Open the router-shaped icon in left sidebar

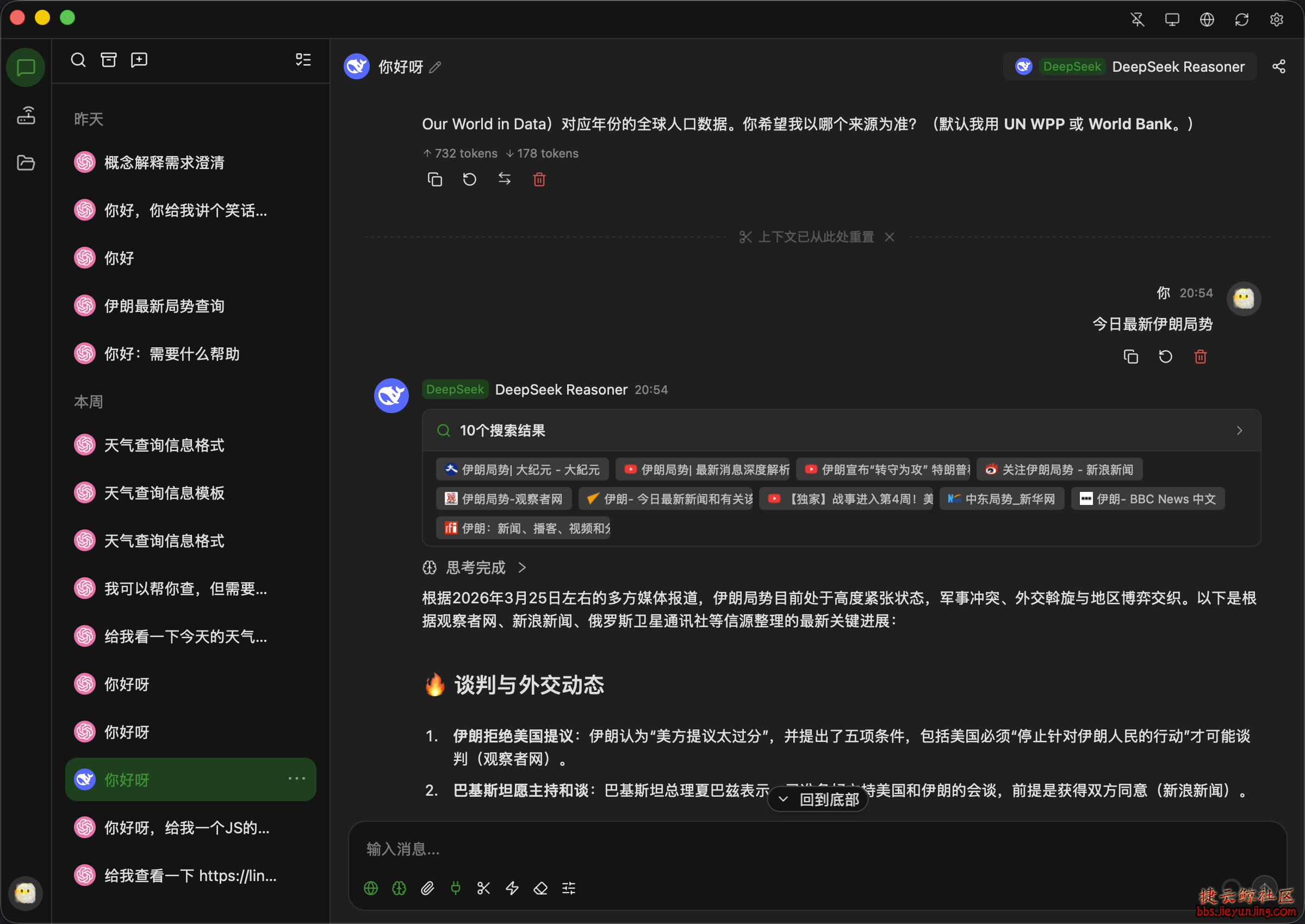pyautogui.click(x=26, y=115)
